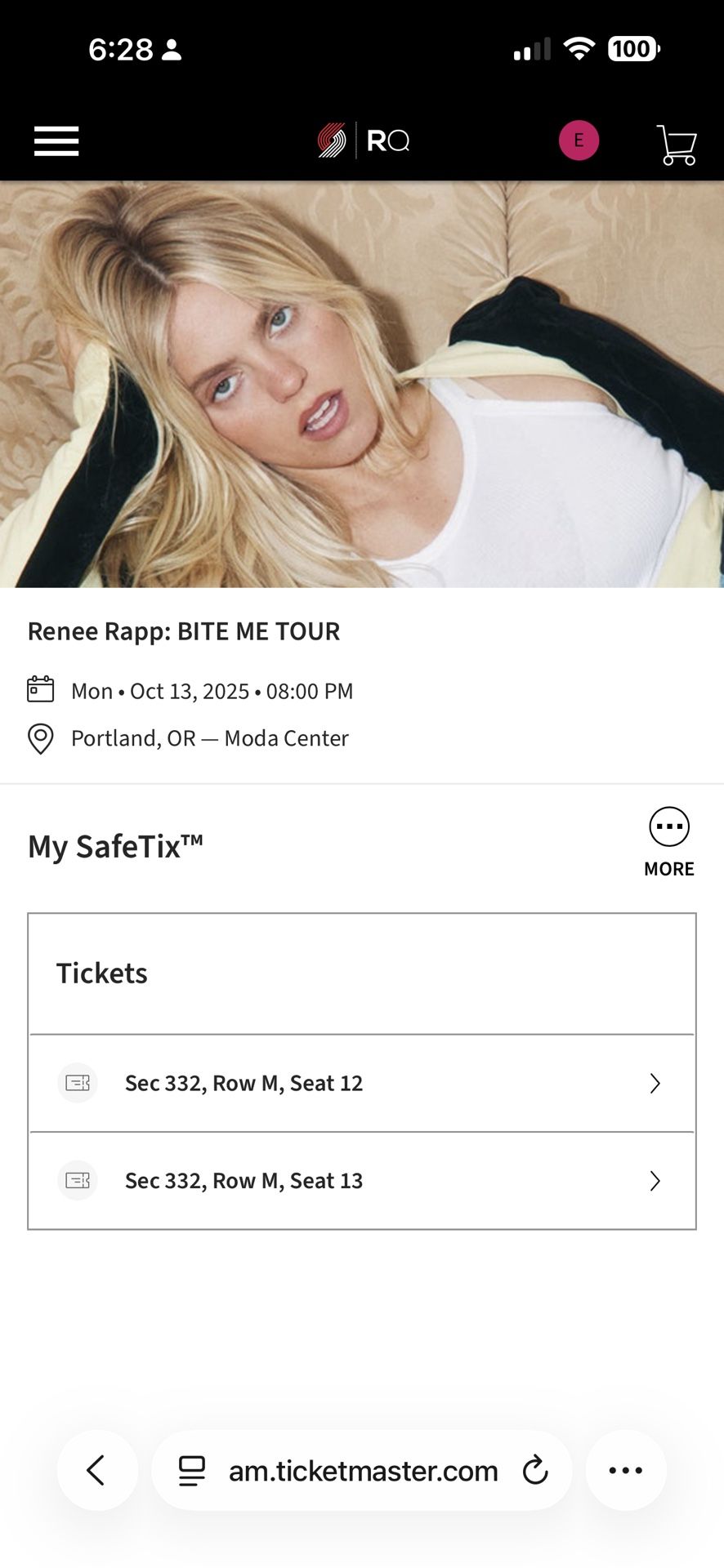Open the browser three-dot menu
The image size is (724, 1568).
(x=626, y=1470)
